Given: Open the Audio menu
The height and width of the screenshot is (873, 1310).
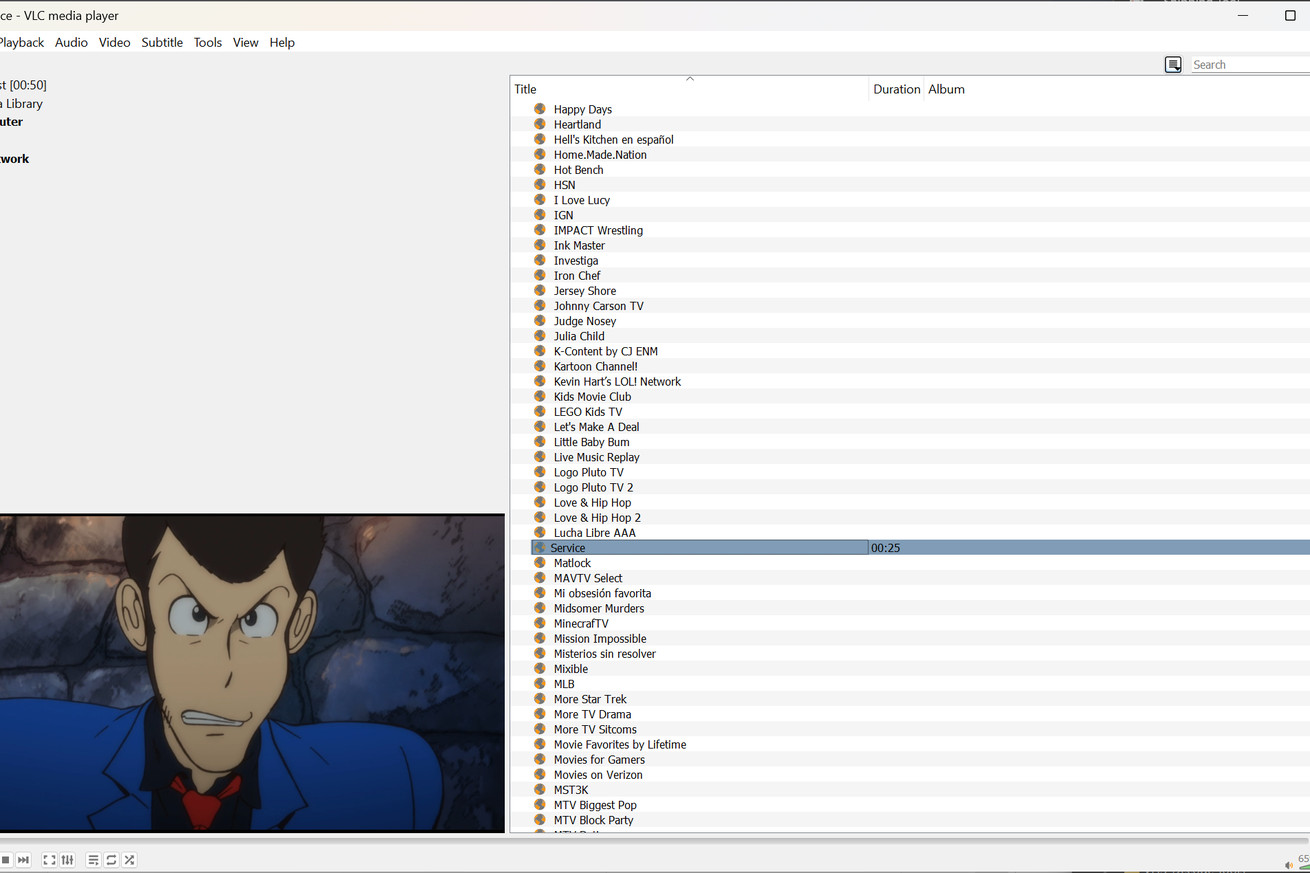Looking at the screenshot, I should tap(71, 42).
